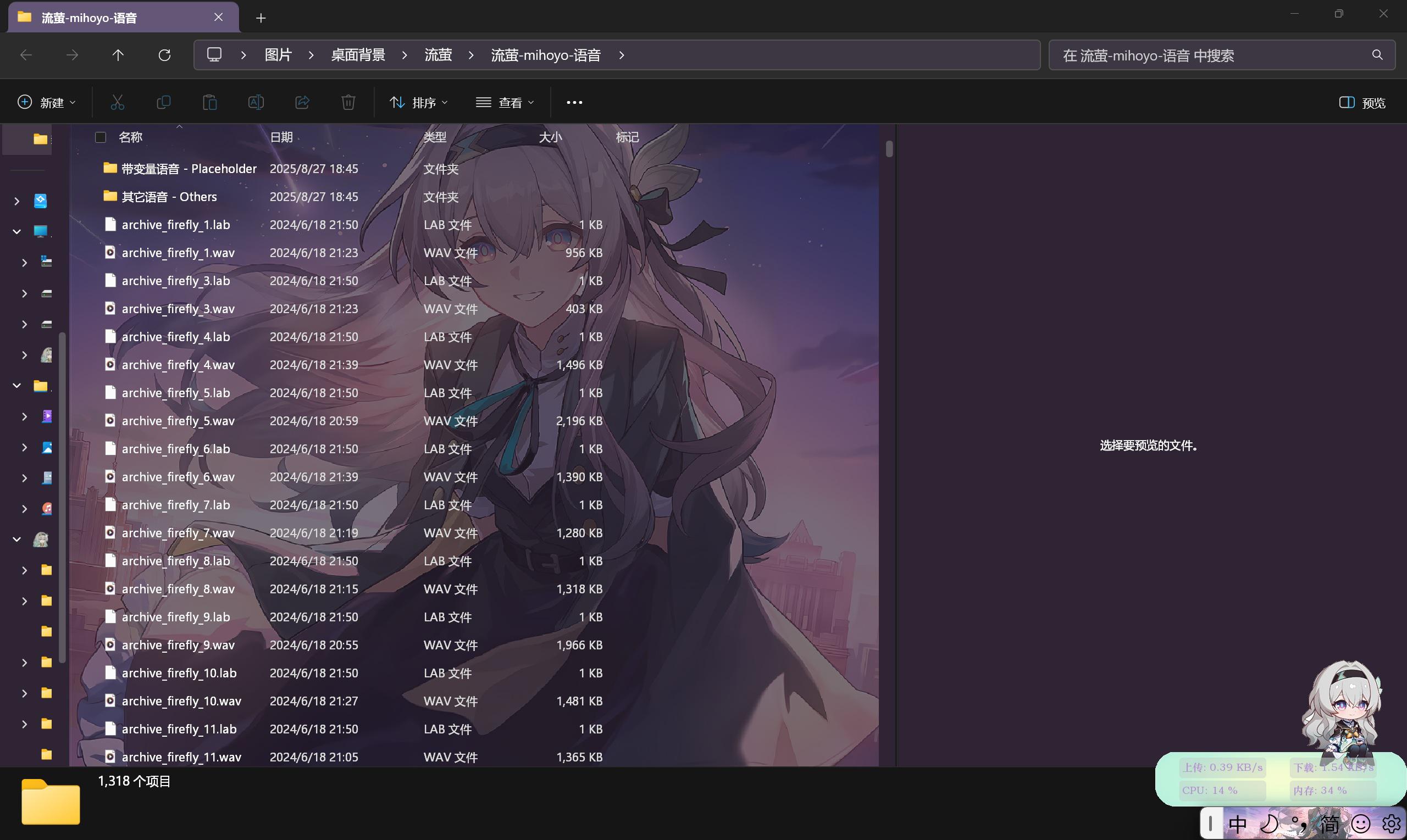Click the Rename icon in toolbar
The height and width of the screenshot is (840, 1407).
[256, 102]
